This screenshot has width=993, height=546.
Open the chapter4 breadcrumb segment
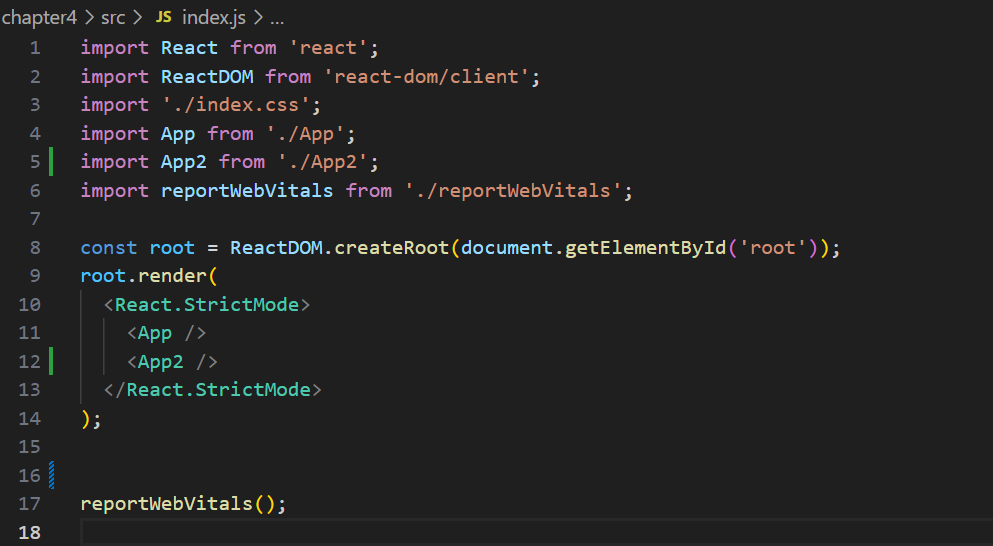(x=39, y=18)
